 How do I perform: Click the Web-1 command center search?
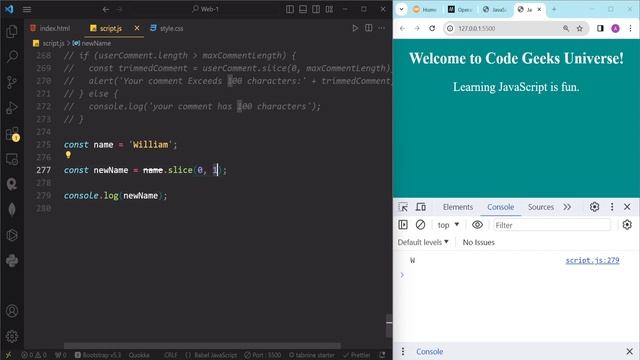point(206,9)
